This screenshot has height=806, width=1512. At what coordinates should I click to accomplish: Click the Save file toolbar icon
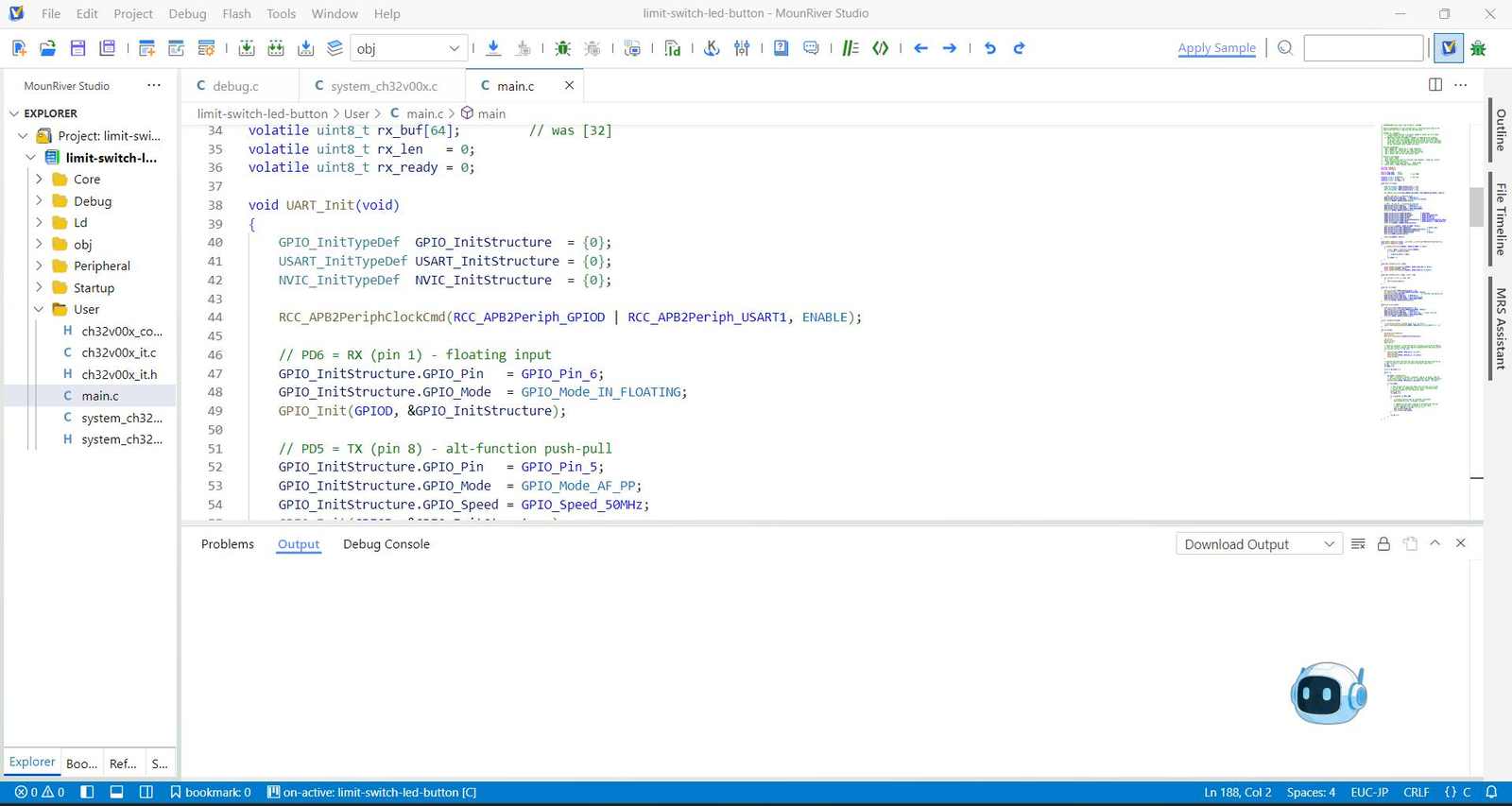tap(78, 48)
